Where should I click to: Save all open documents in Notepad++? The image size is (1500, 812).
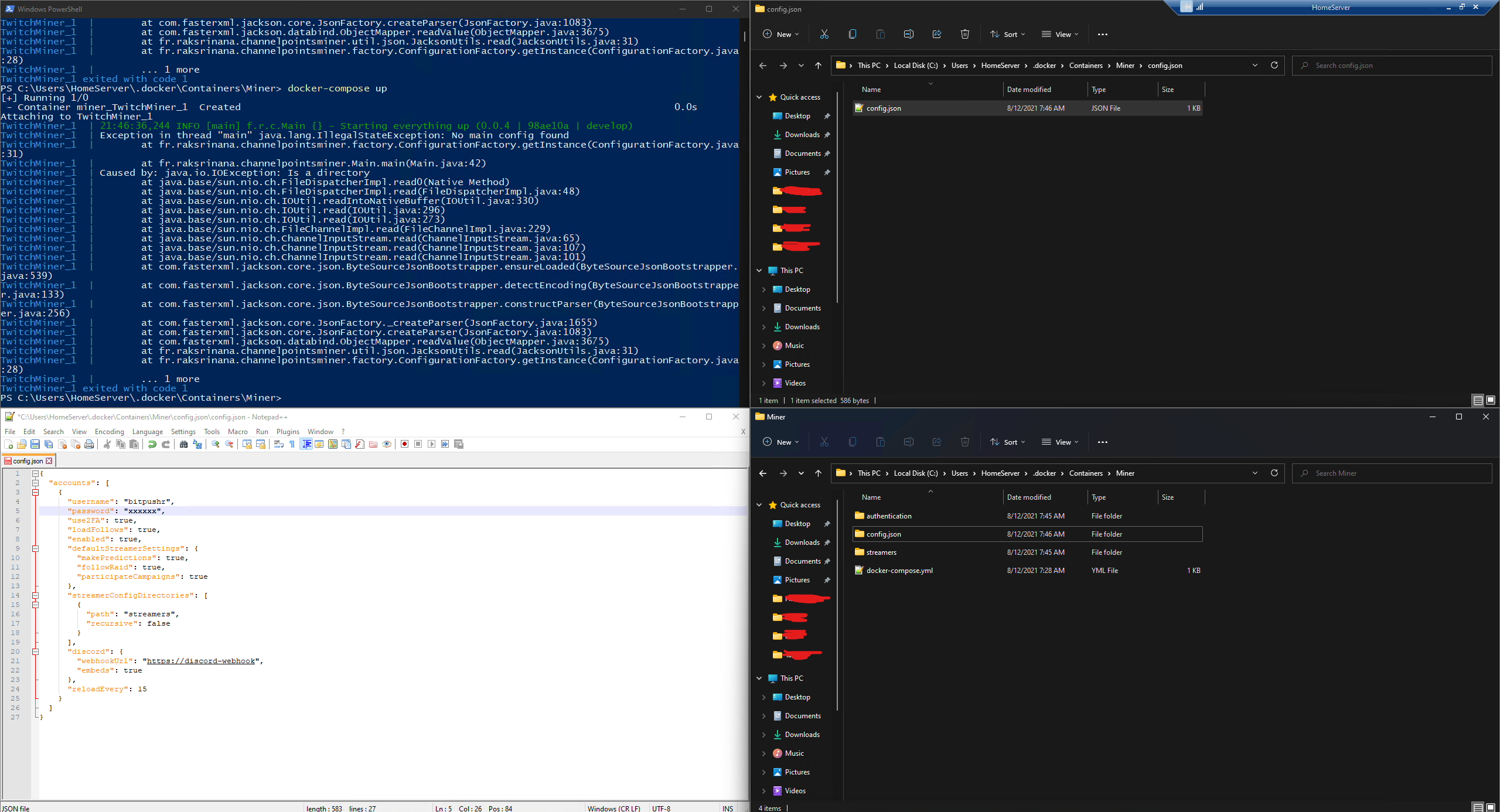click(x=47, y=444)
